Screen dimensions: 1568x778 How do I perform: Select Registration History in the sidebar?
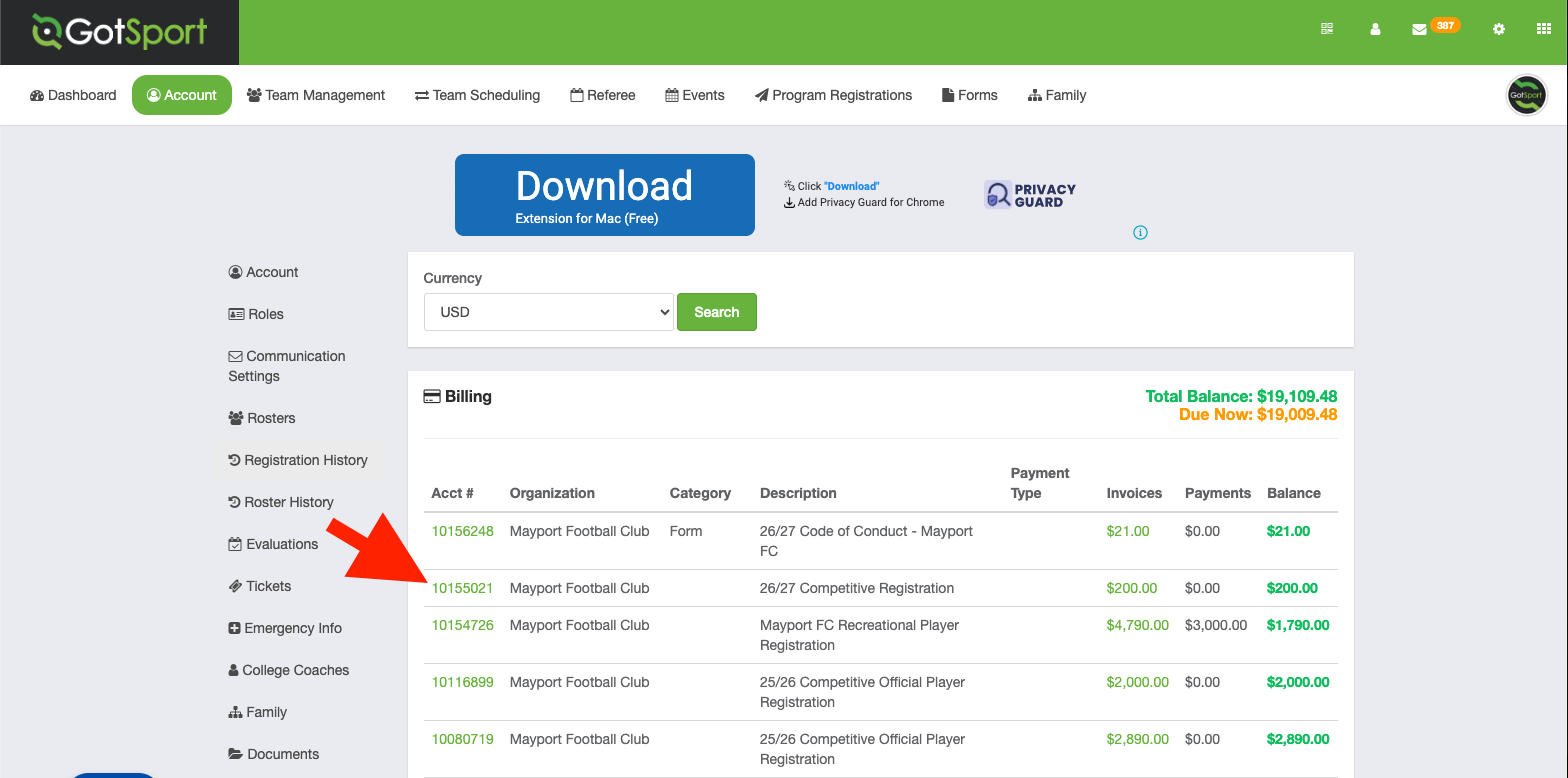298,460
